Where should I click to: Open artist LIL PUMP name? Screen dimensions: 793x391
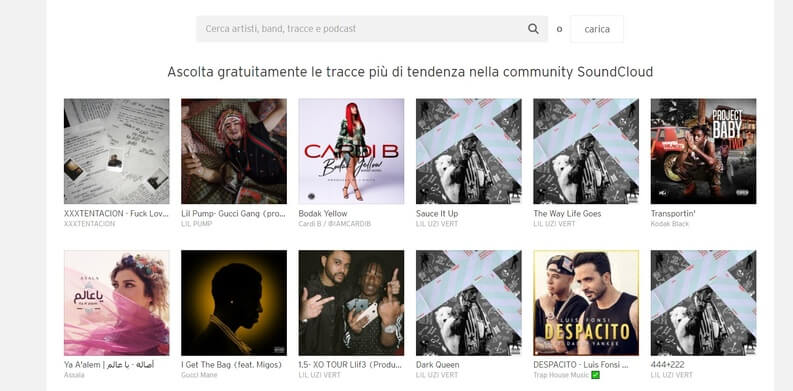click(x=197, y=224)
